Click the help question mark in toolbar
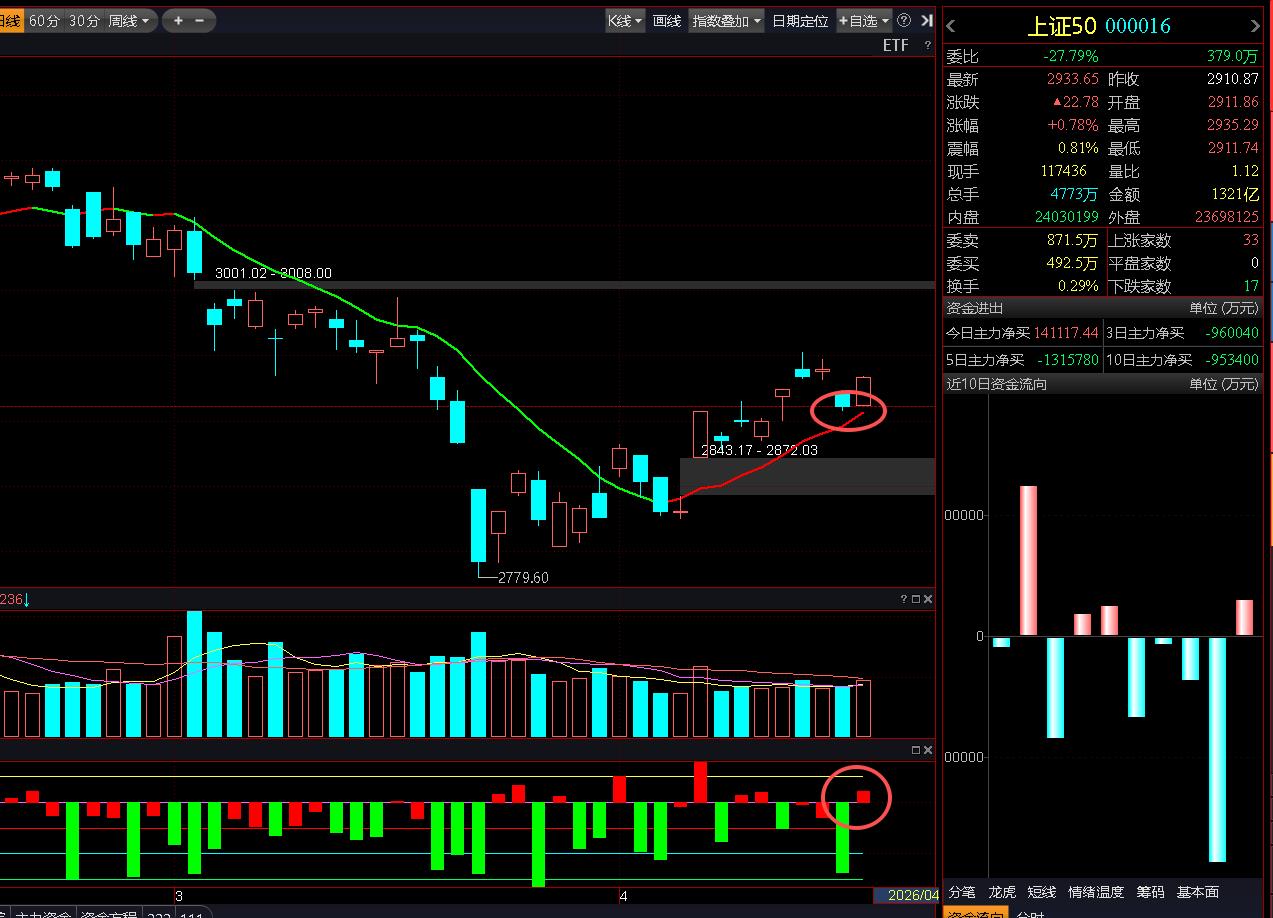The image size is (1273, 918). click(x=904, y=20)
